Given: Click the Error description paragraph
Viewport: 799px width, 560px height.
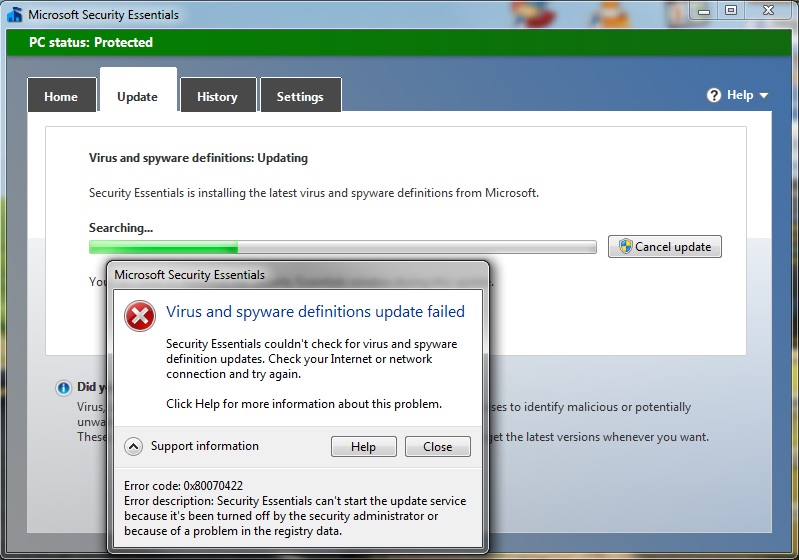Looking at the screenshot, I should 295,516.
